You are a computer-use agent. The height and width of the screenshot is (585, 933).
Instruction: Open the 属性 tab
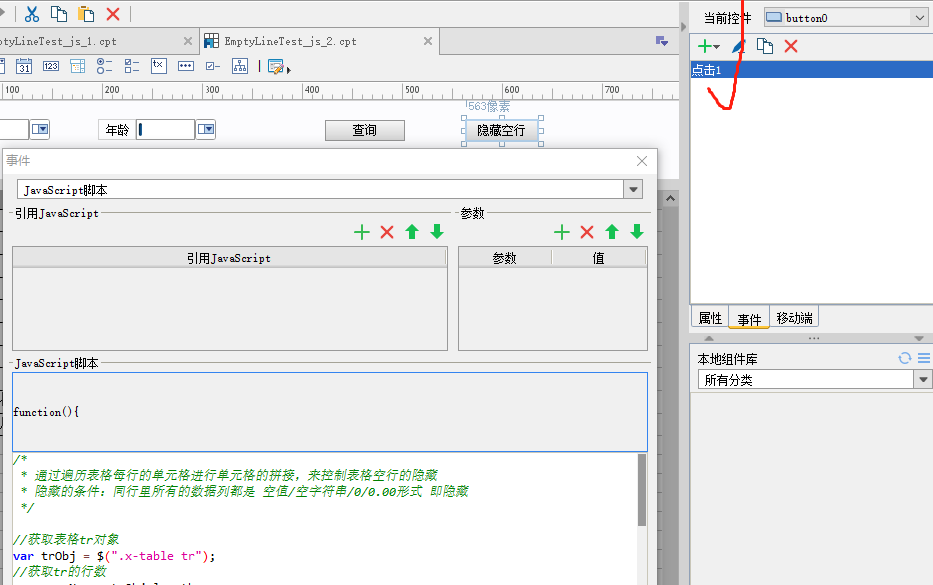click(x=710, y=318)
